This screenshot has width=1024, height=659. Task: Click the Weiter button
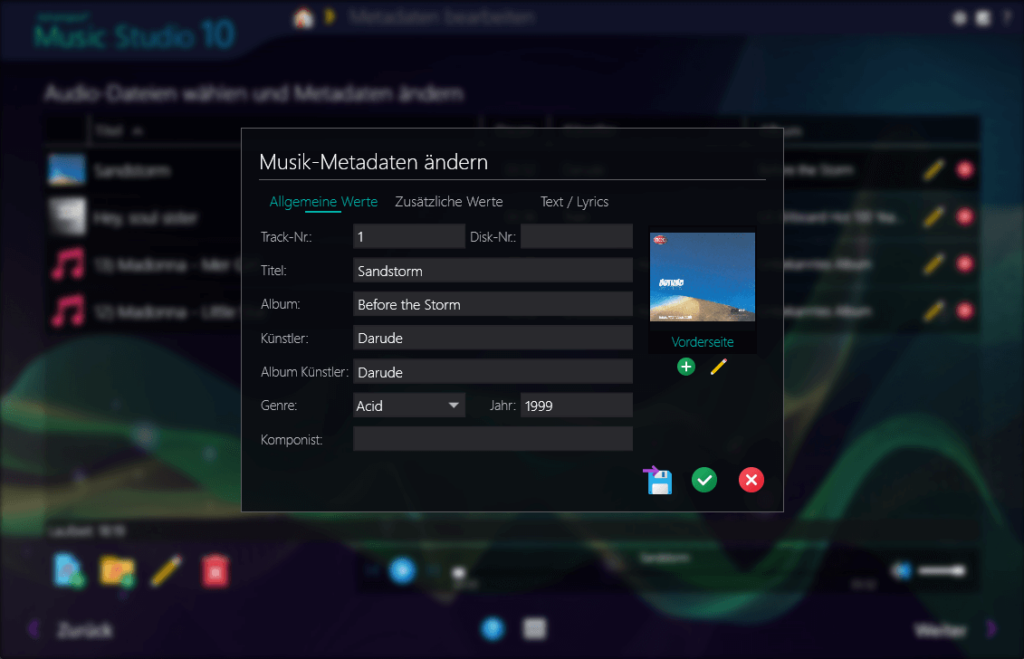941,630
